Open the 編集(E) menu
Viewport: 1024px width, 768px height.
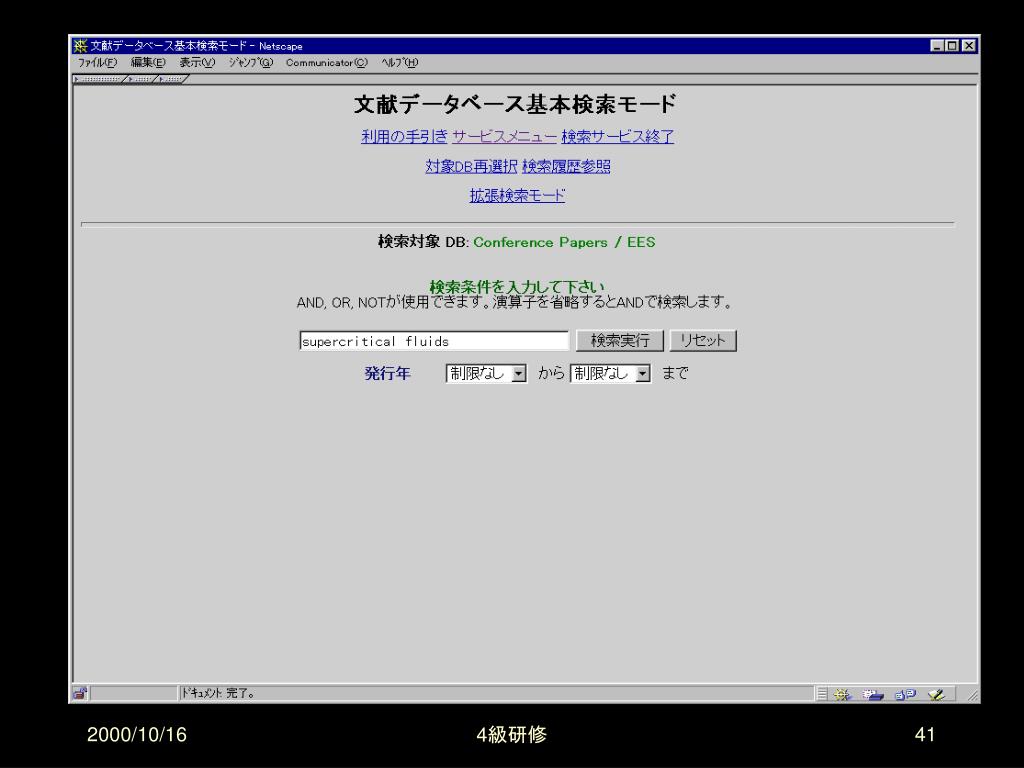coord(148,63)
